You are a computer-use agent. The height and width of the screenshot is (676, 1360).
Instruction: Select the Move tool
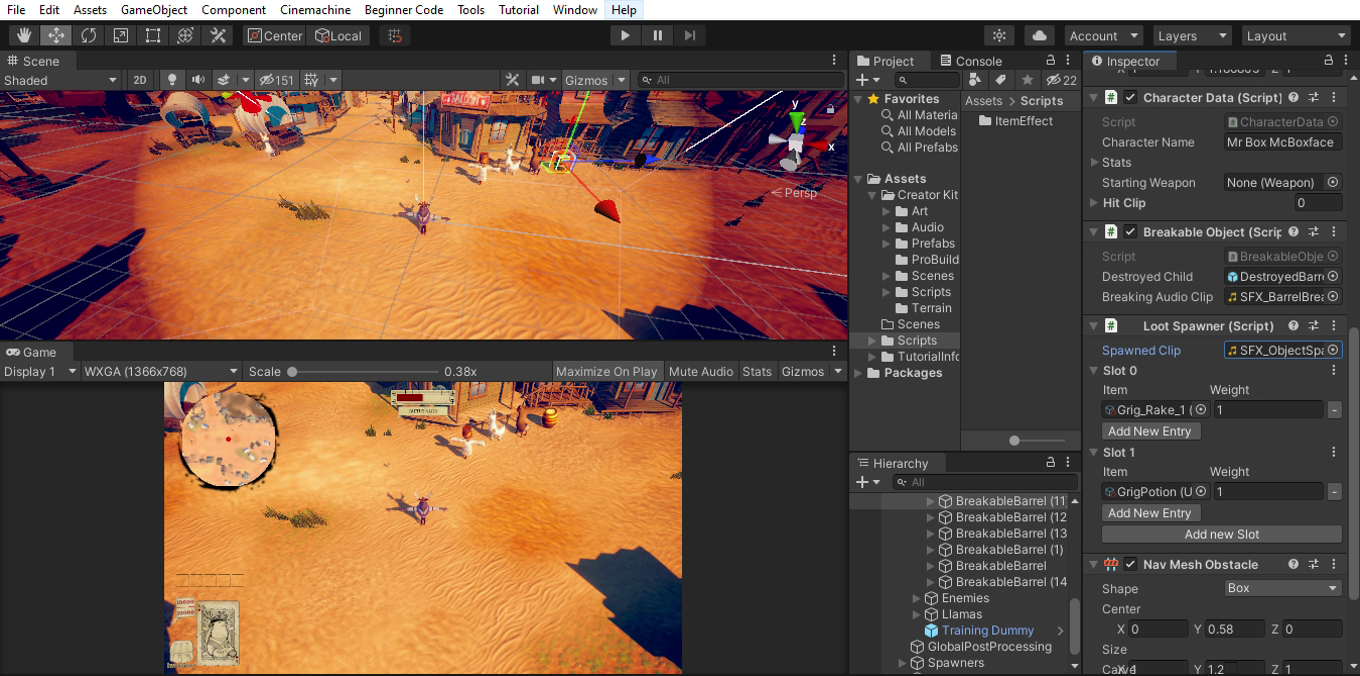(x=56, y=35)
